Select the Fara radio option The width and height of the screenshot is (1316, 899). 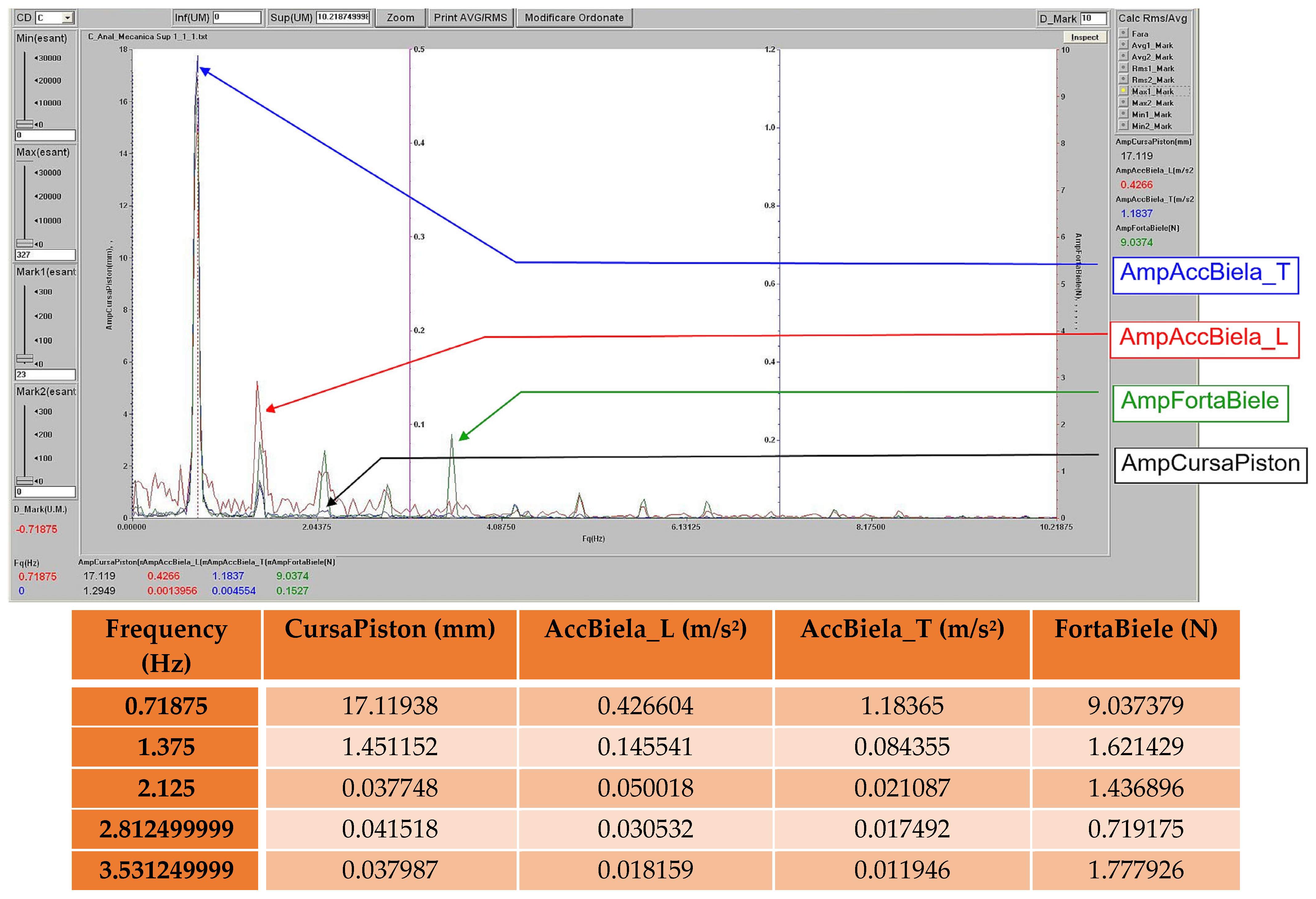(x=1124, y=33)
